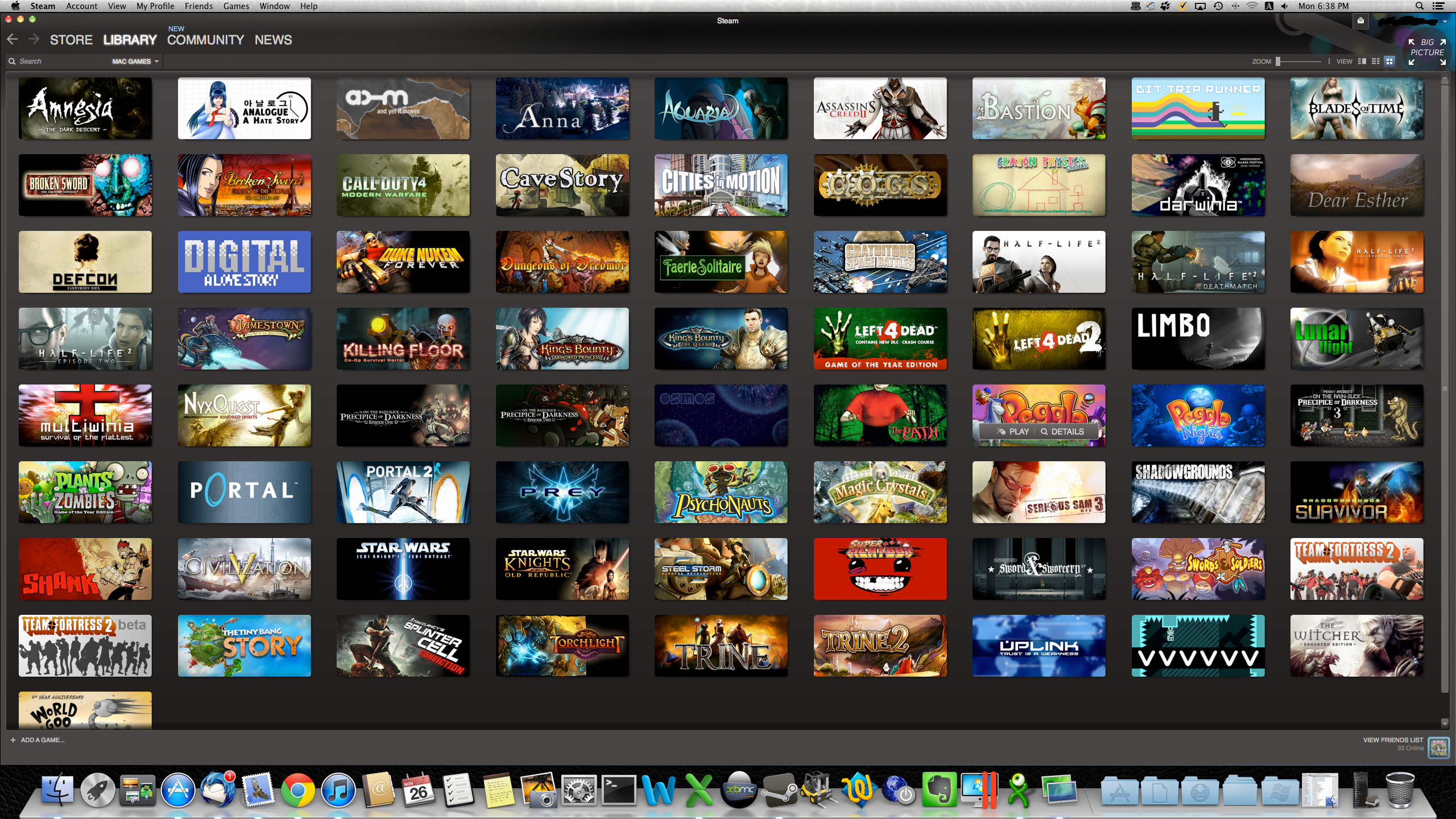The width and height of the screenshot is (1456, 819).
Task: Open the account name dropdown arrow
Action: (x=1445, y=22)
